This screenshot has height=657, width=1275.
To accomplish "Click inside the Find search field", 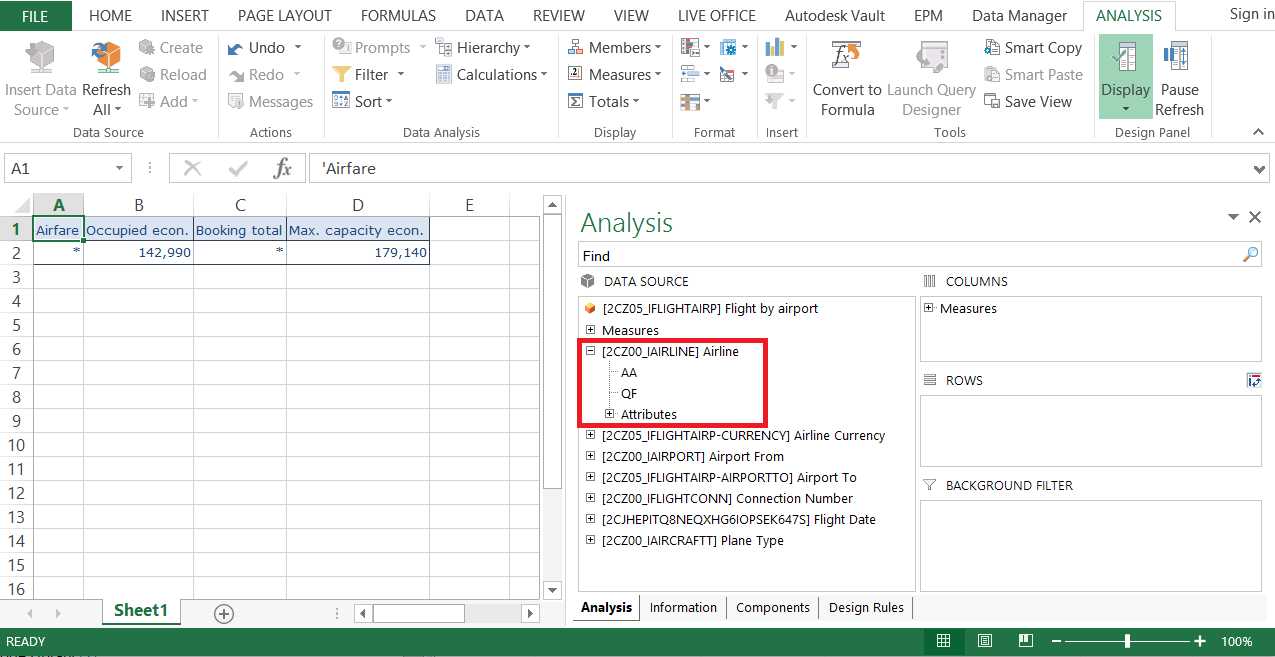I will pos(900,256).
